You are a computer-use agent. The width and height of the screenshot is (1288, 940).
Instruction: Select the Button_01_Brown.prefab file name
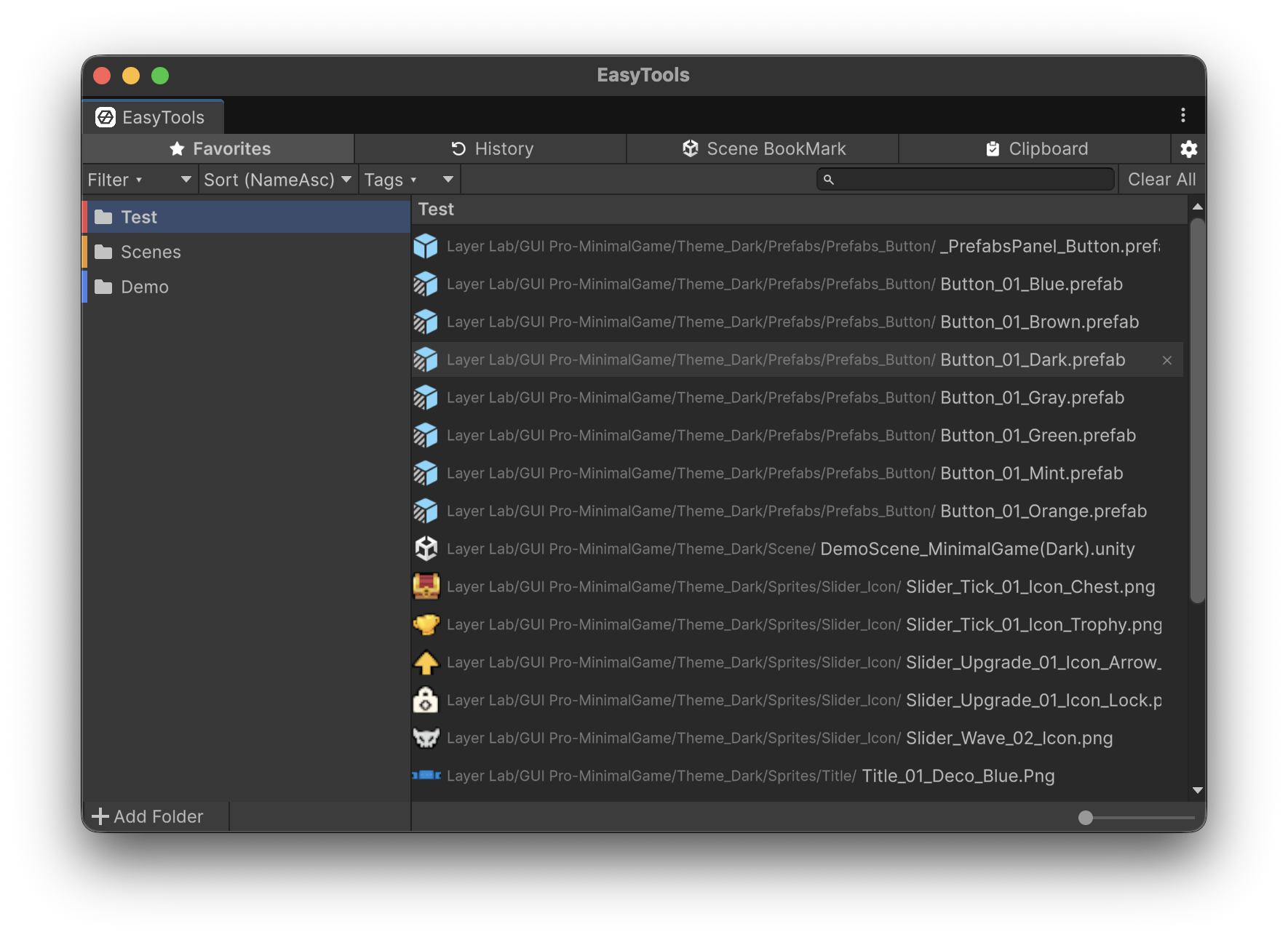1040,322
